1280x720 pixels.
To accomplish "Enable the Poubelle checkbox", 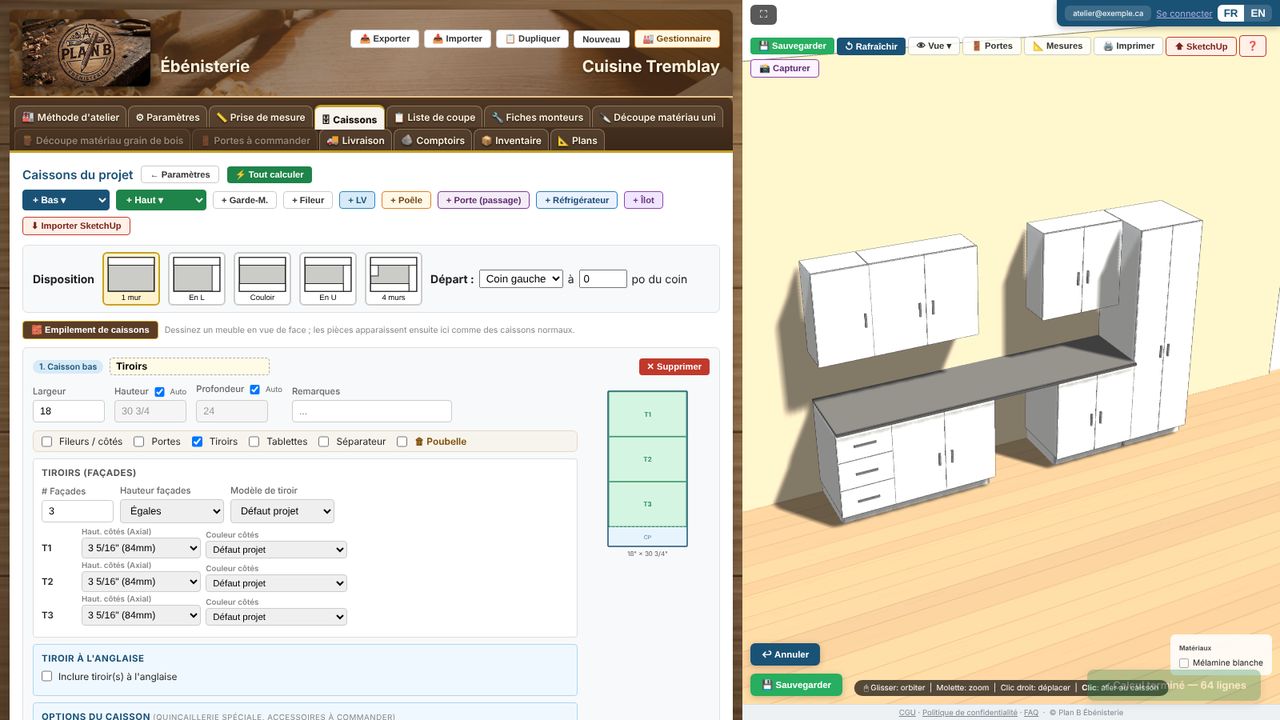I will coord(402,441).
